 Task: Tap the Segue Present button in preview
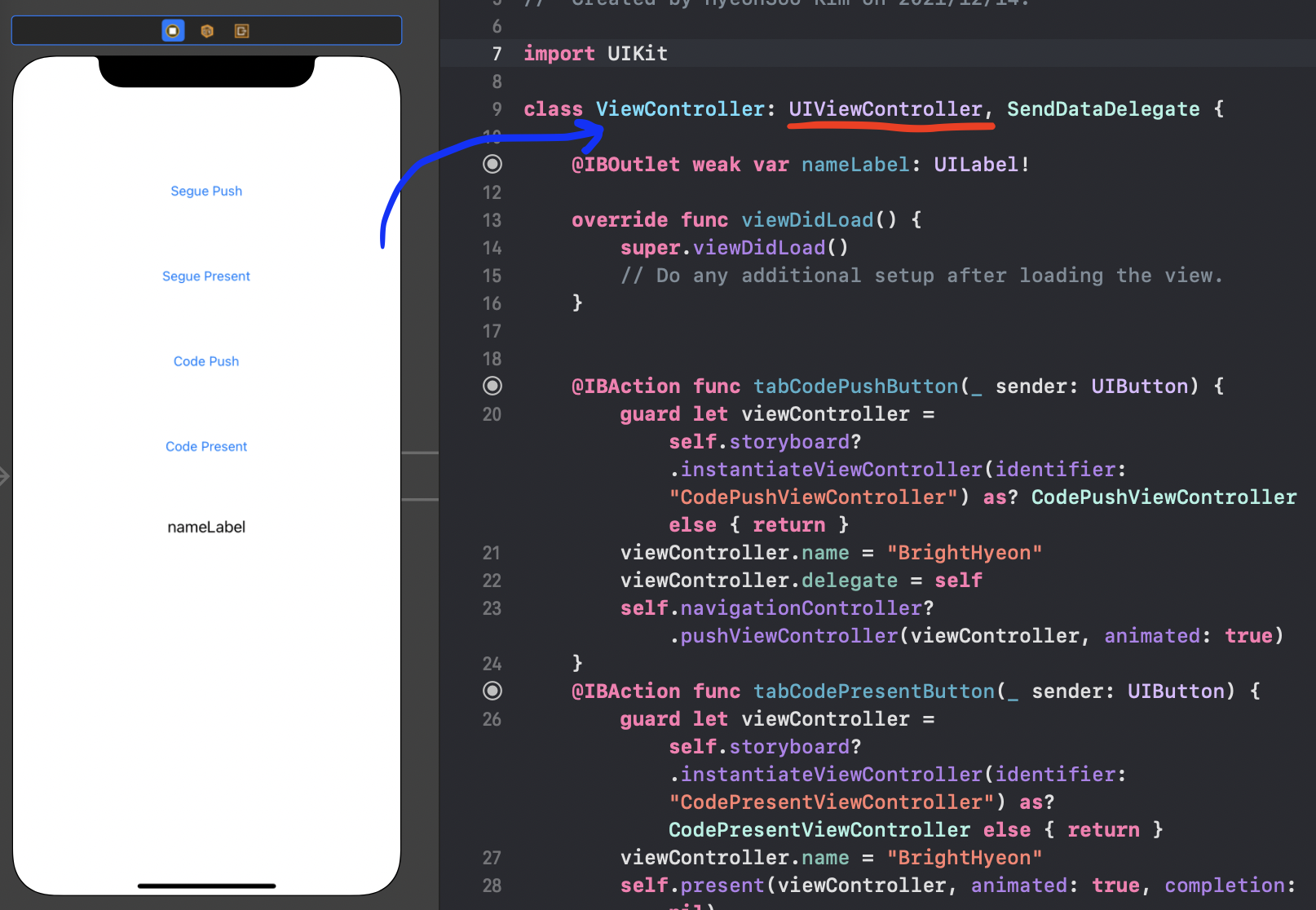pyautogui.click(x=205, y=276)
